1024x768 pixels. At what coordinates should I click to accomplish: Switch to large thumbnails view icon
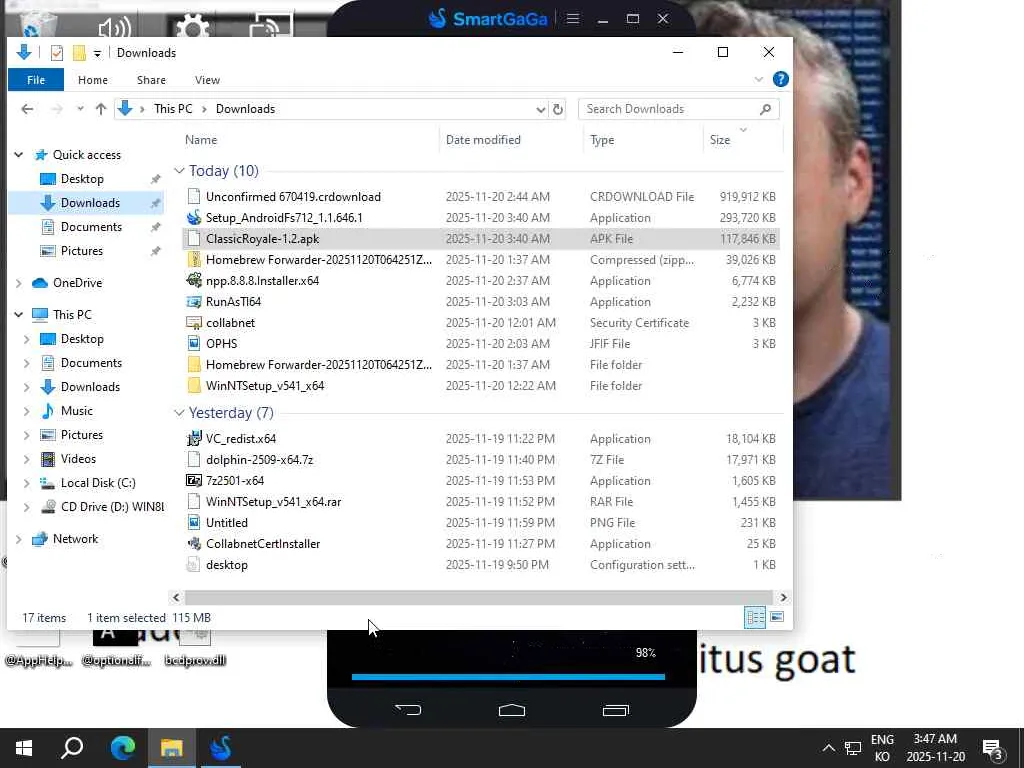click(x=777, y=617)
